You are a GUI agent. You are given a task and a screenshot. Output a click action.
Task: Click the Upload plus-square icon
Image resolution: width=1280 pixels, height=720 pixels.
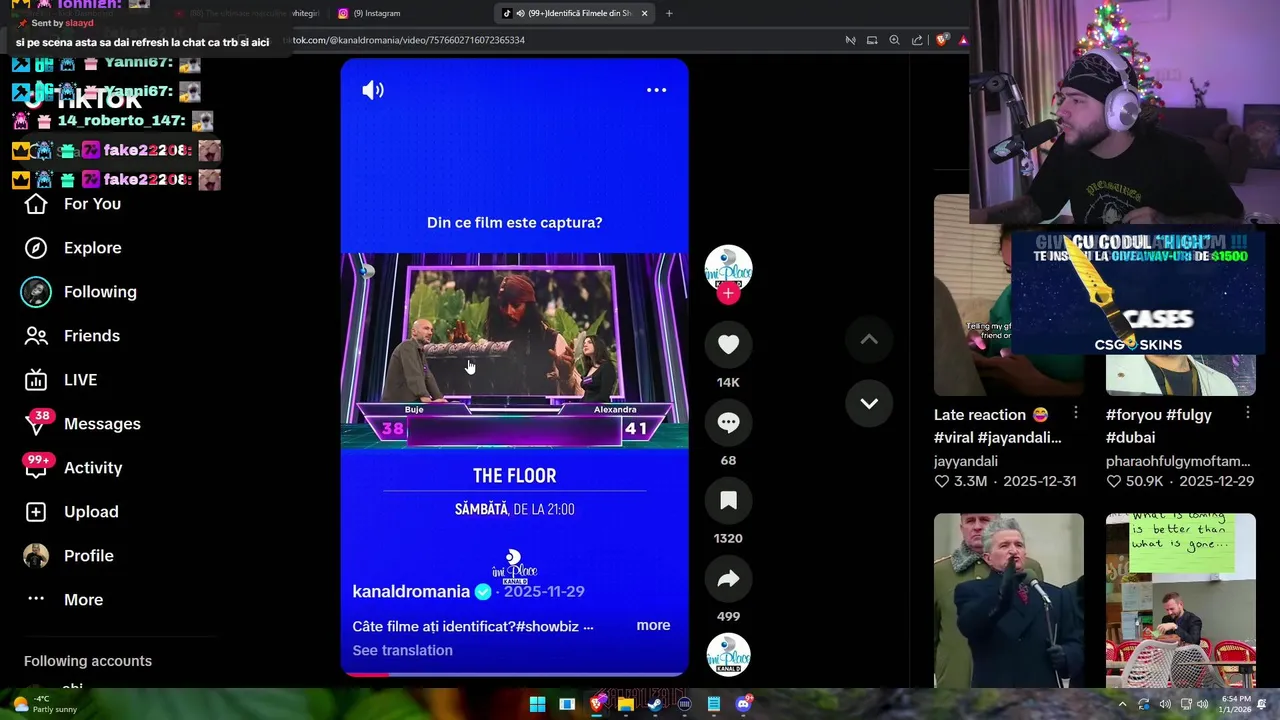(36, 512)
